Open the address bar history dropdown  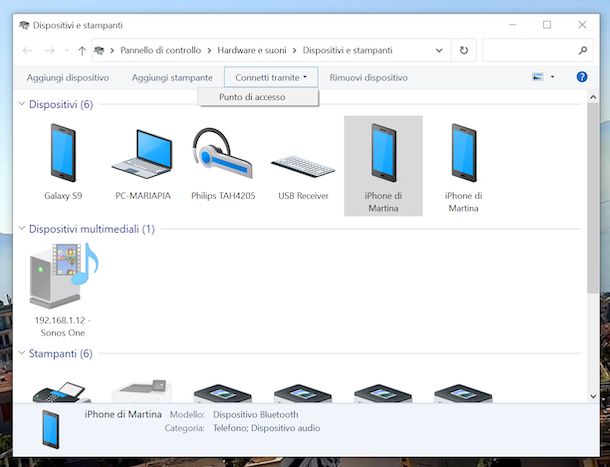point(439,50)
